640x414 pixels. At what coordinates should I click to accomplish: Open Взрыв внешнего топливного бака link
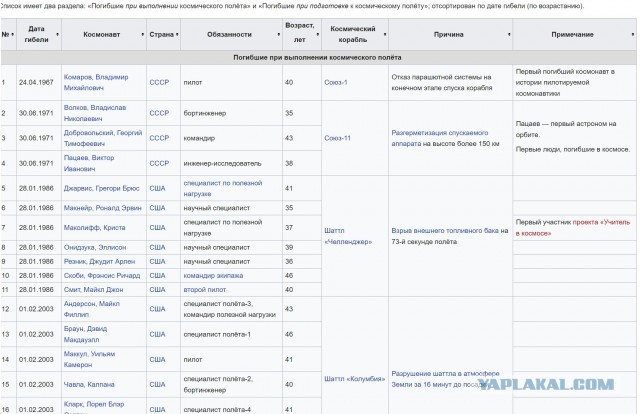(x=445, y=231)
